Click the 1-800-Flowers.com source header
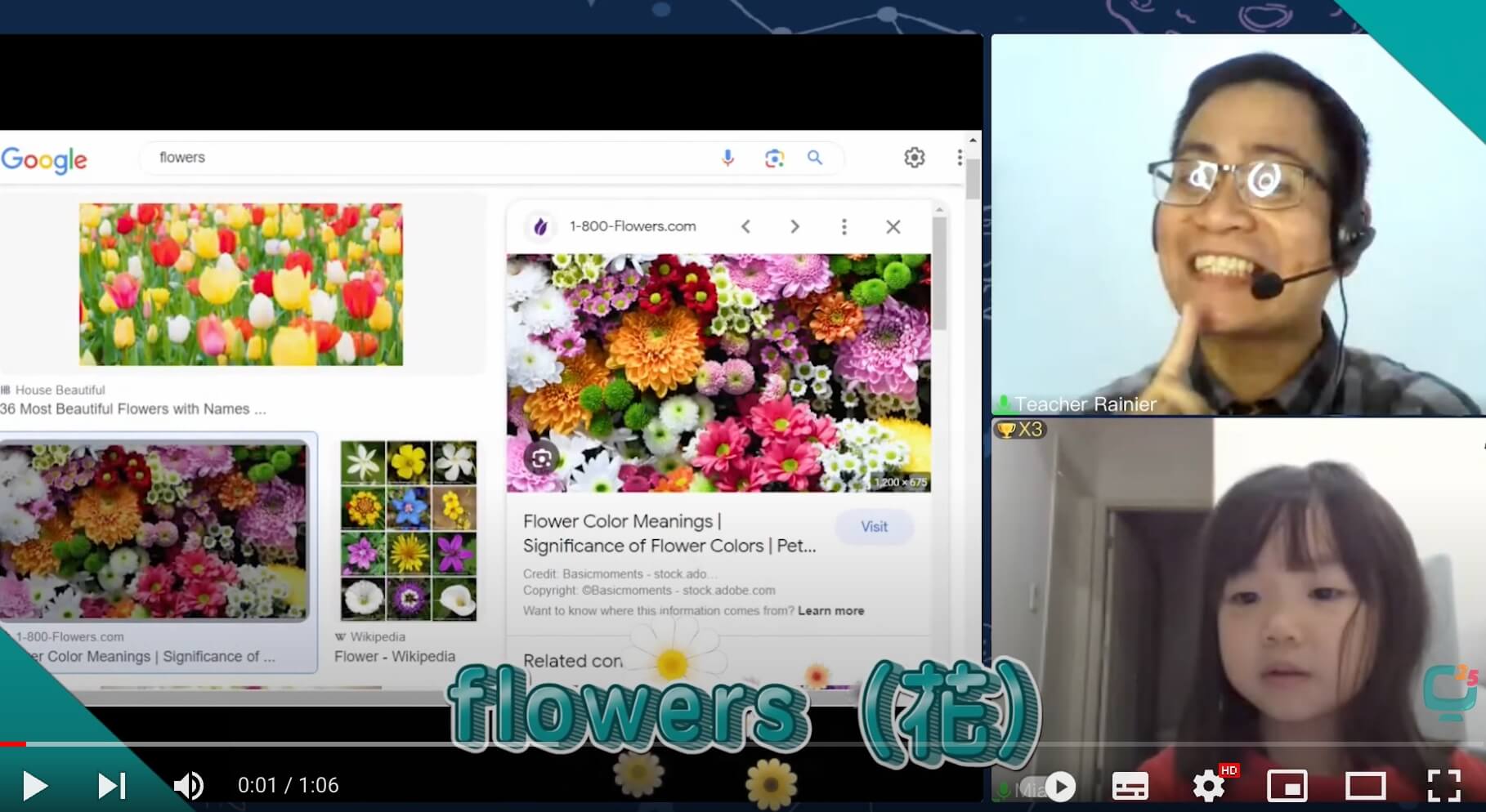The height and width of the screenshot is (812, 1486). pyautogui.click(x=633, y=226)
